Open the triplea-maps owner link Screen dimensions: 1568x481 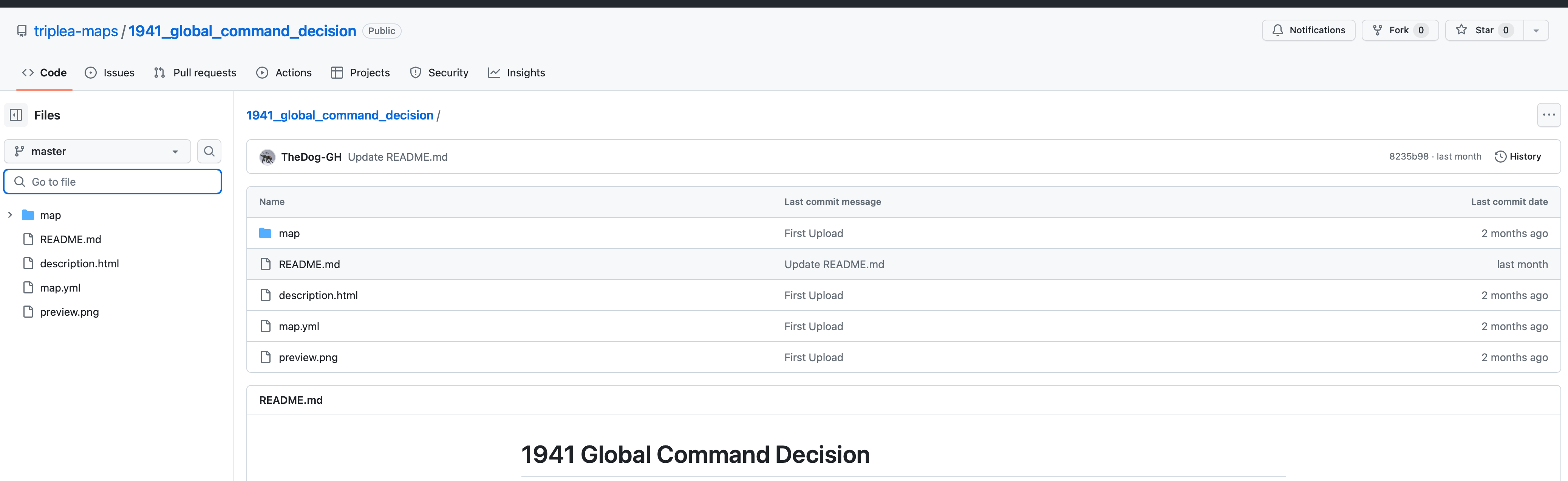[x=76, y=31]
